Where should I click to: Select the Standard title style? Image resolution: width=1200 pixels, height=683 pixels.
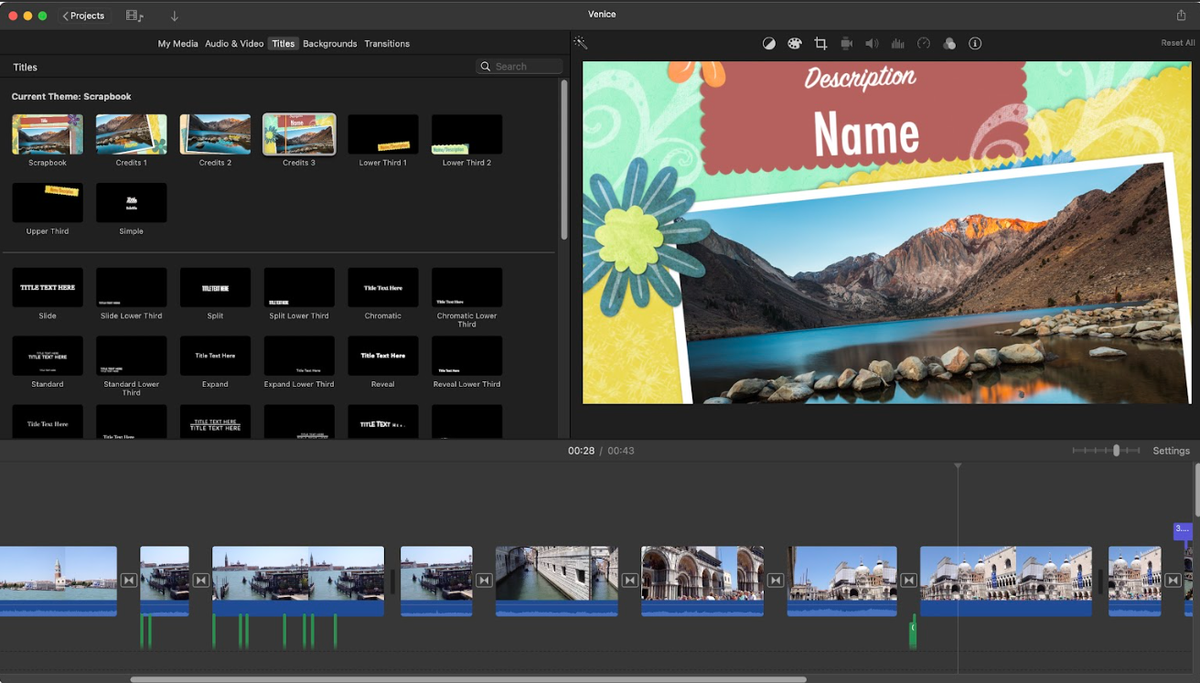pyautogui.click(x=47, y=356)
